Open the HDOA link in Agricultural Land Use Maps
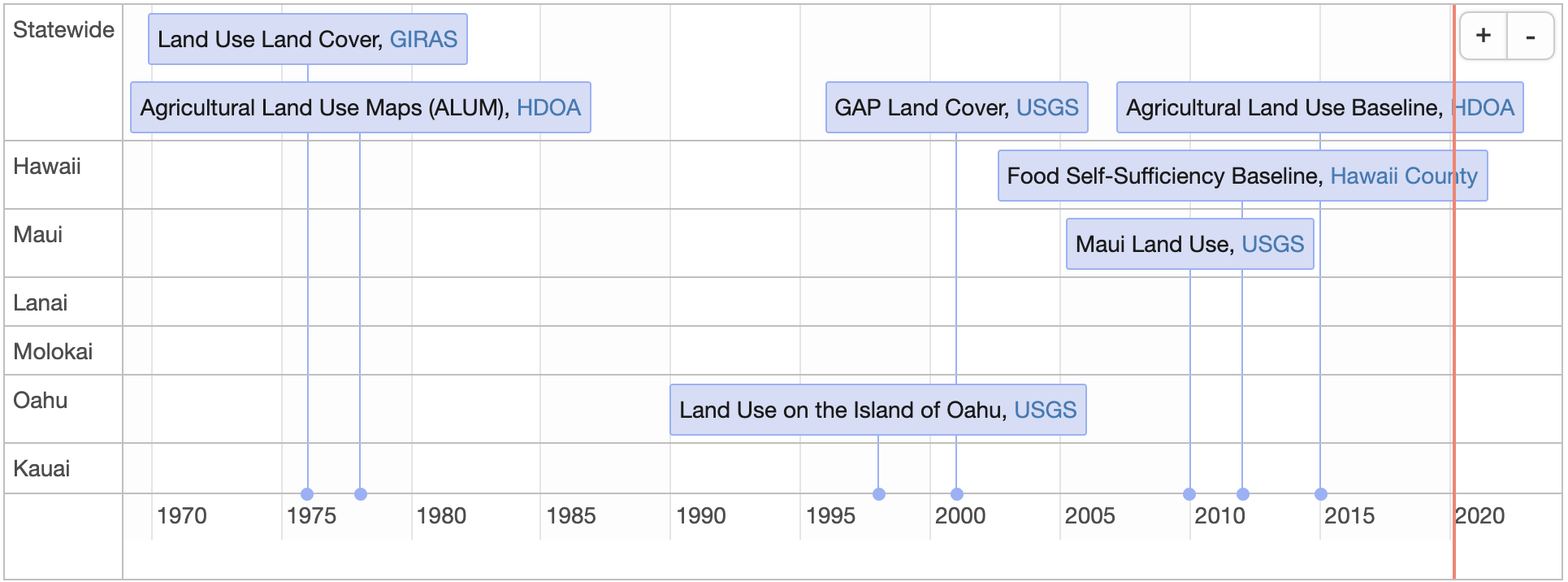Screen dimensions: 1568x582 tap(549, 107)
